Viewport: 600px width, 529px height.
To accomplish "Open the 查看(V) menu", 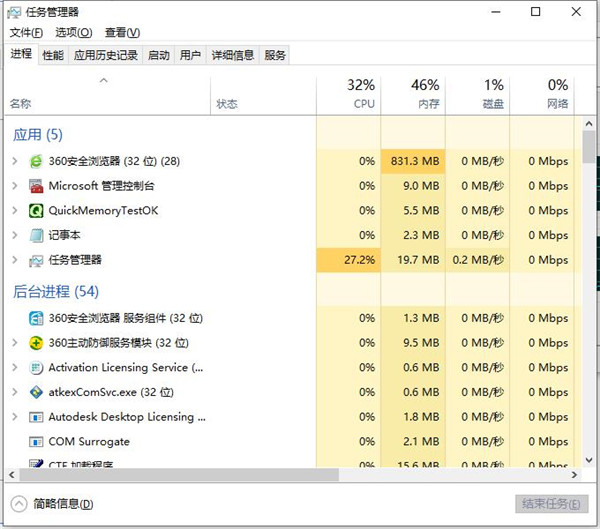I will (122, 33).
